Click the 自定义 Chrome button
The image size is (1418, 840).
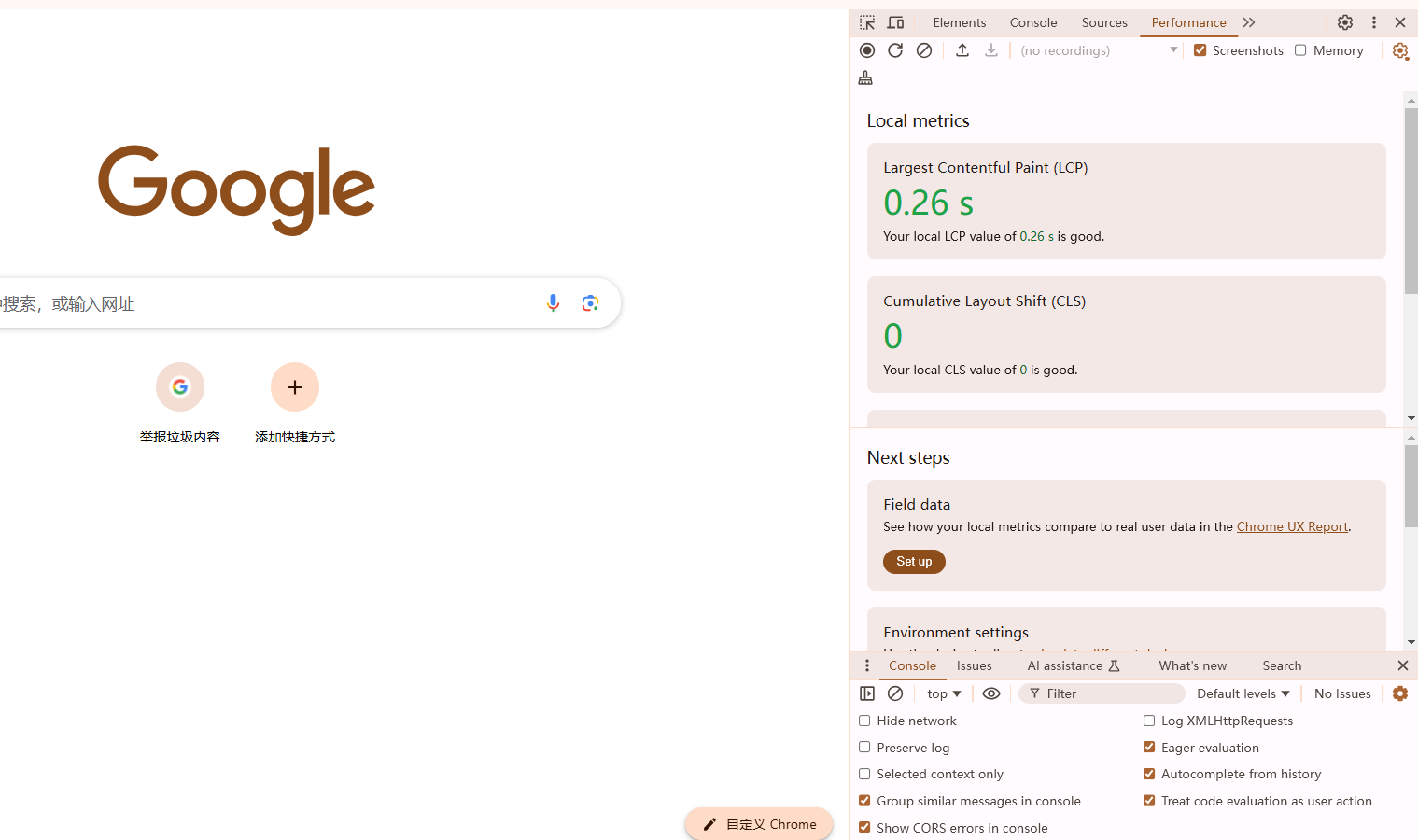(x=759, y=824)
